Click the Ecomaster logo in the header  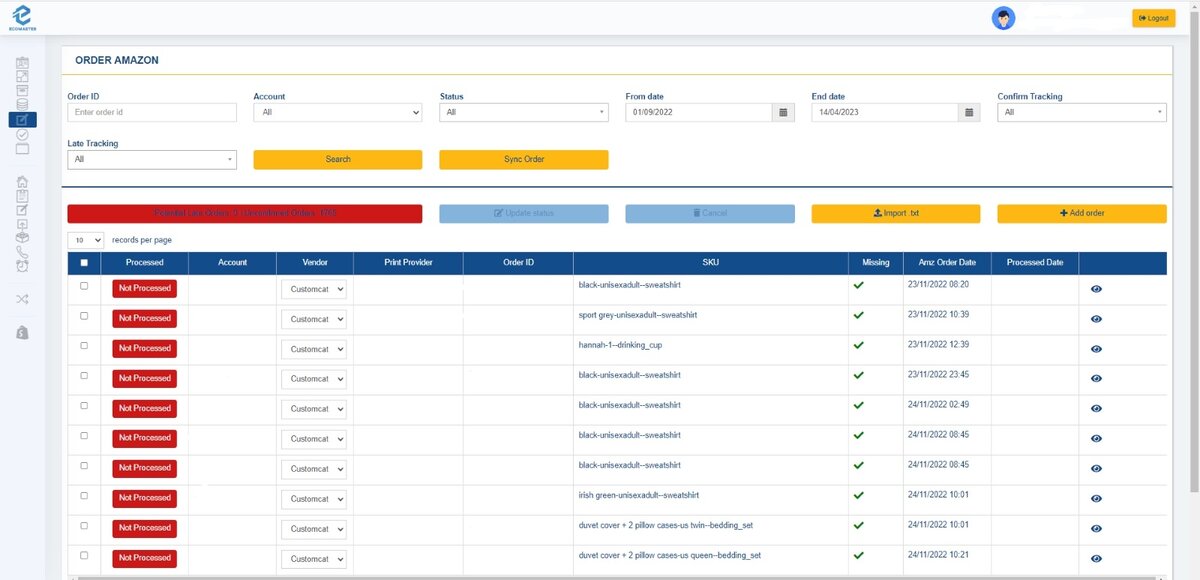click(22, 17)
